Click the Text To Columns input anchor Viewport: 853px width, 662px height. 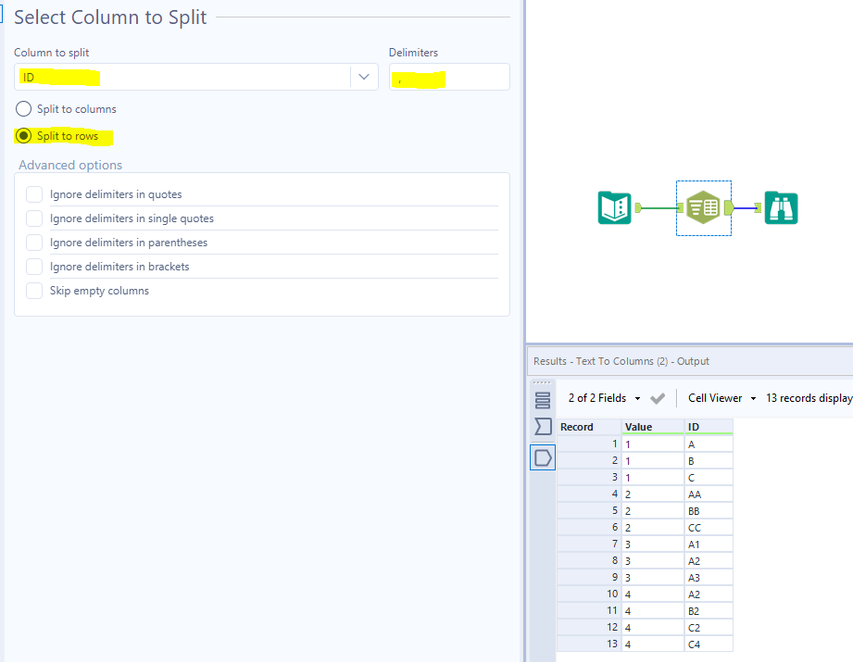(x=680, y=208)
